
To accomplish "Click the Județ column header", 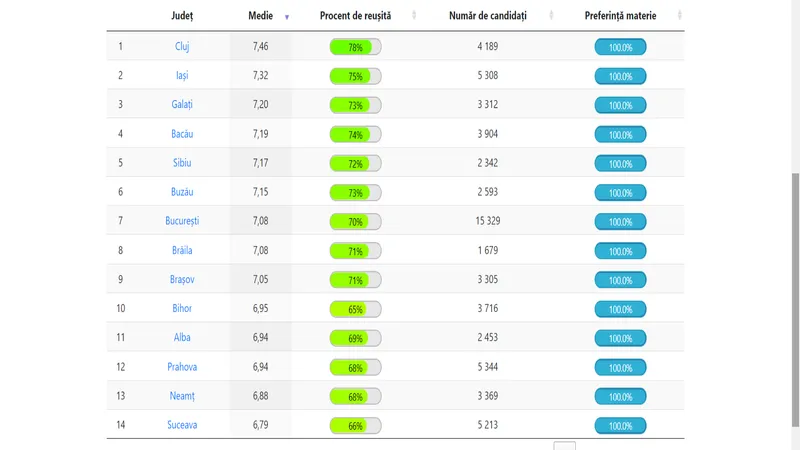I will pyautogui.click(x=182, y=16).
